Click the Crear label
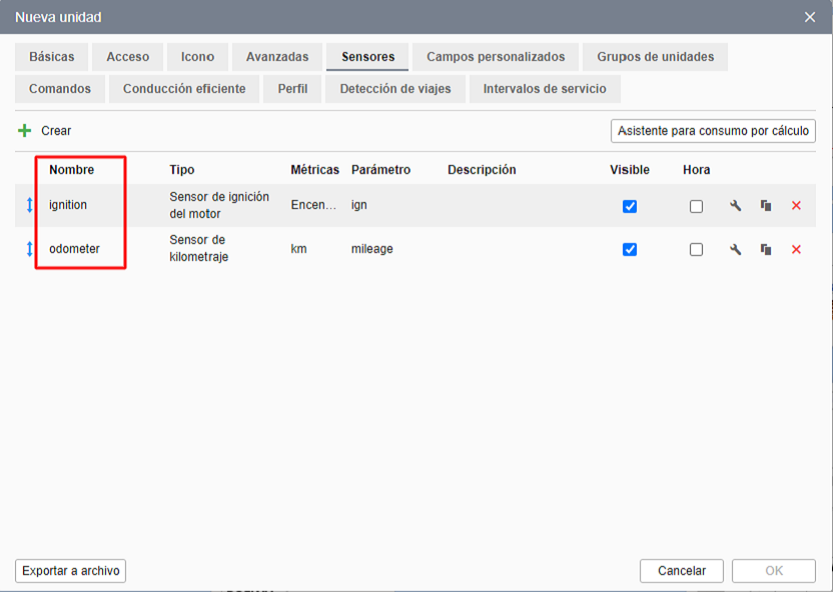Image resolution: width=833 pixels, height=592 pixels. 56,131
